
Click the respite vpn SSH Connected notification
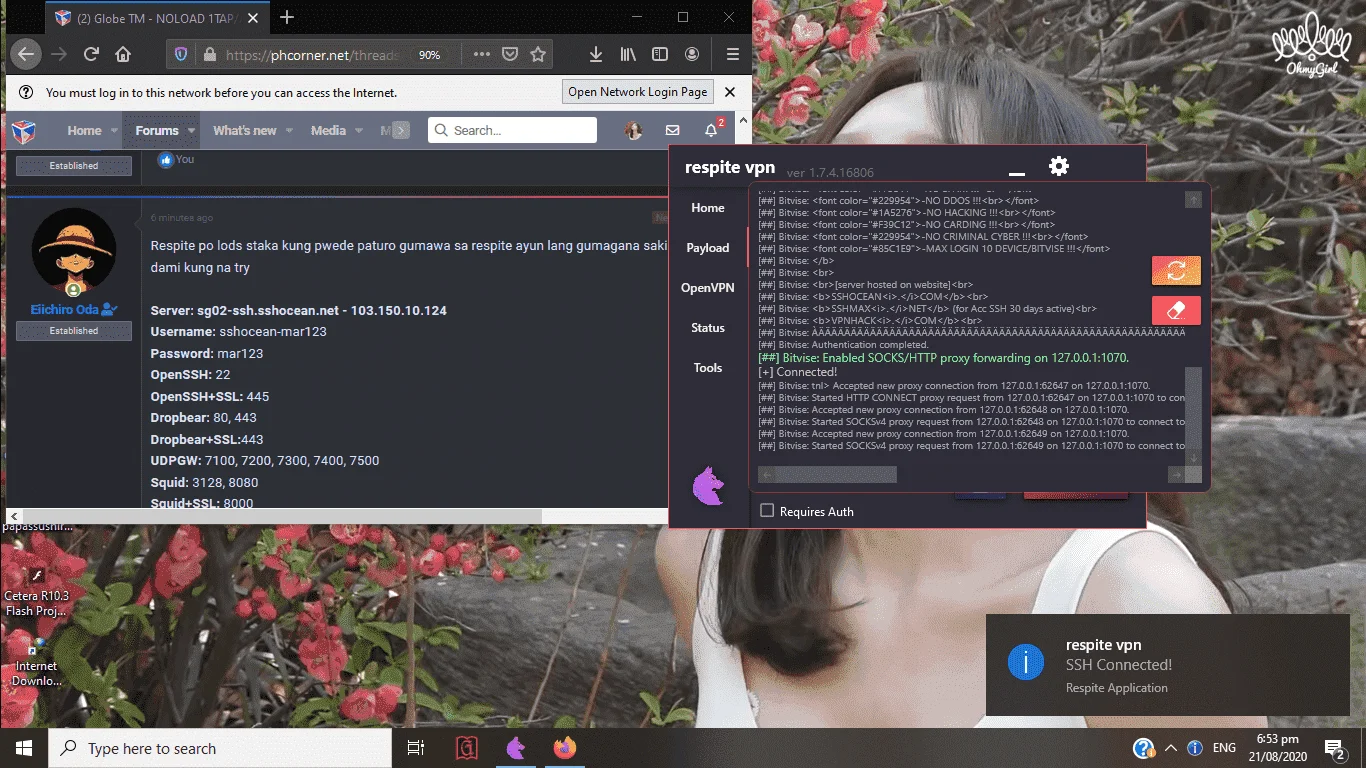point(1166,665)
